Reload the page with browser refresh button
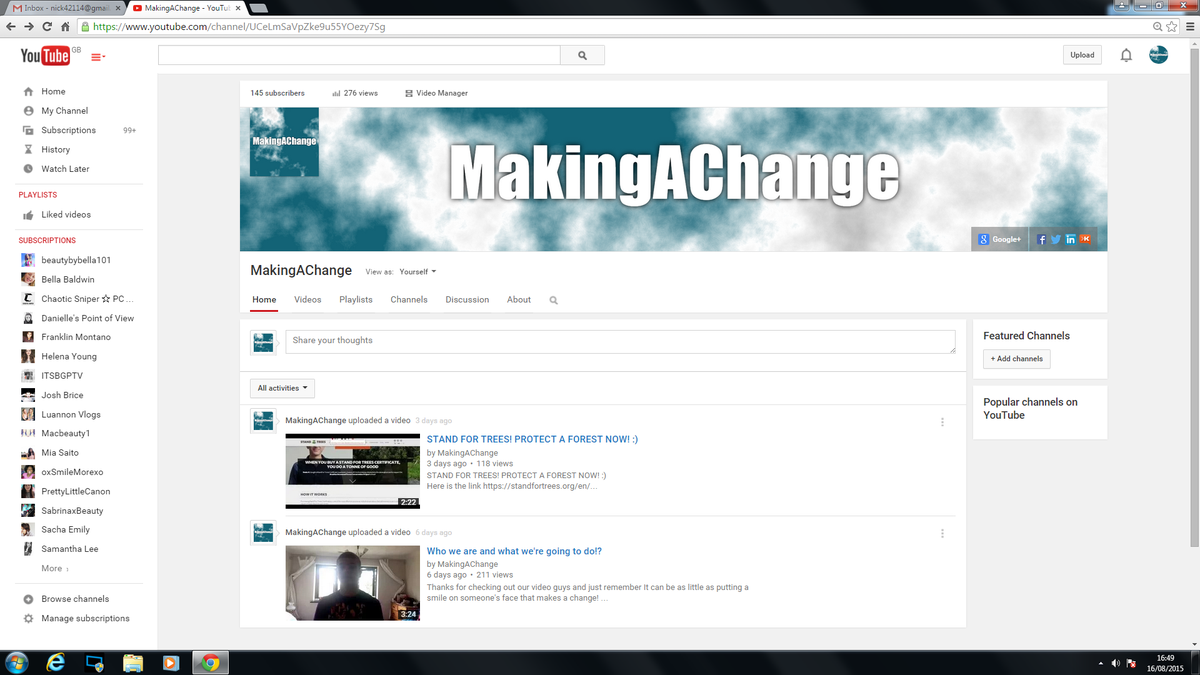This screenshot has height=675, width=1200. [x=47, y=27]
